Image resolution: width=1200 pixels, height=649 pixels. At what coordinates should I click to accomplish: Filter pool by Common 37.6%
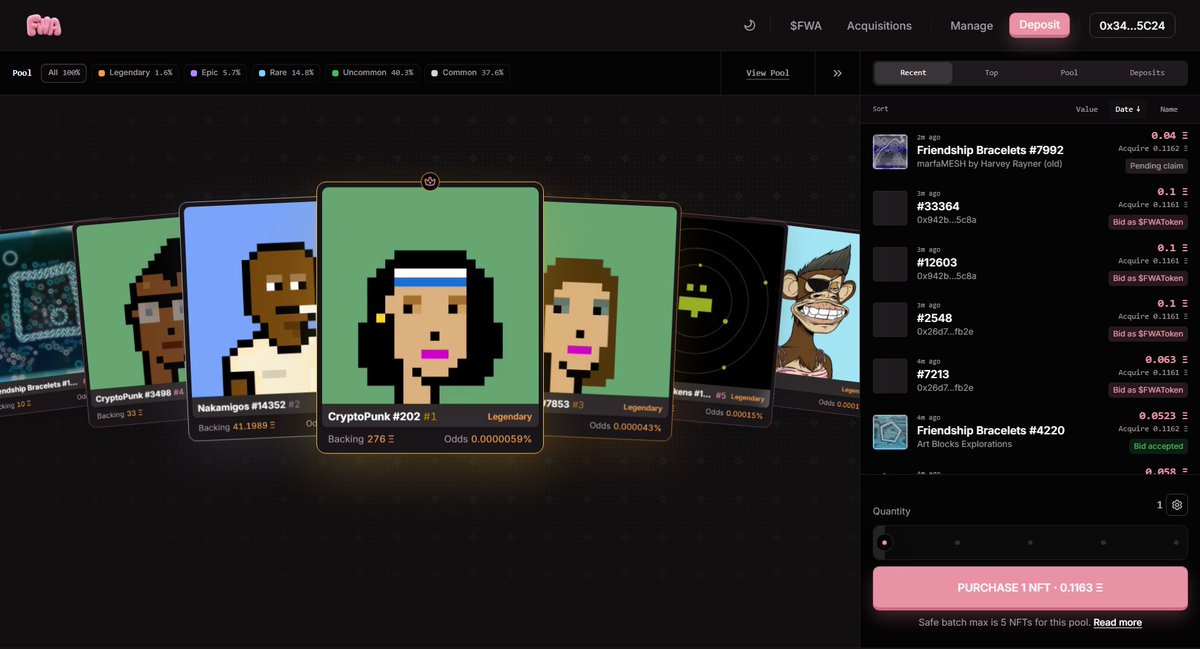click(x=466, y=73)
